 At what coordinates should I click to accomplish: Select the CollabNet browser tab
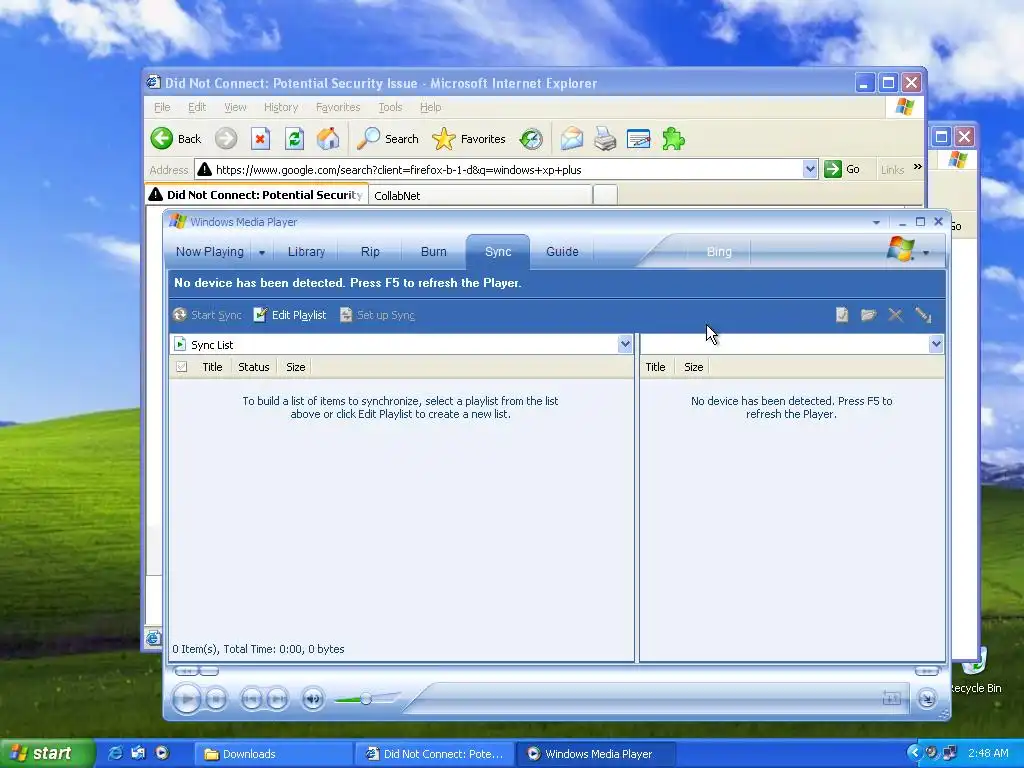click(481, 195)
